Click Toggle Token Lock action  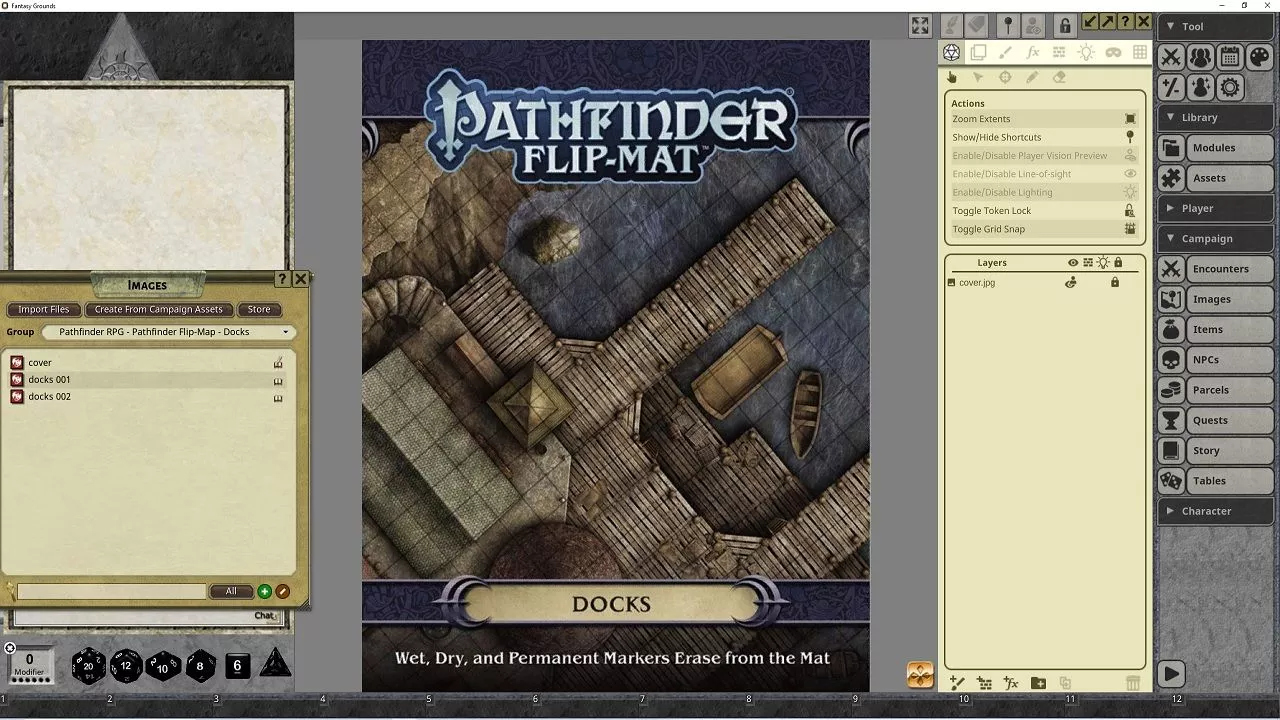(x=1044, y=211)
